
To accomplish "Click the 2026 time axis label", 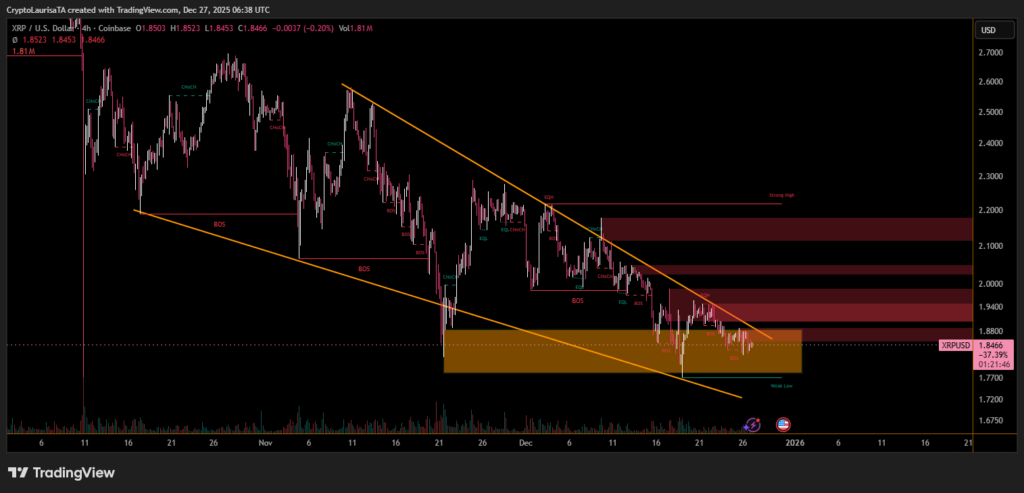I will click(794, 441).
